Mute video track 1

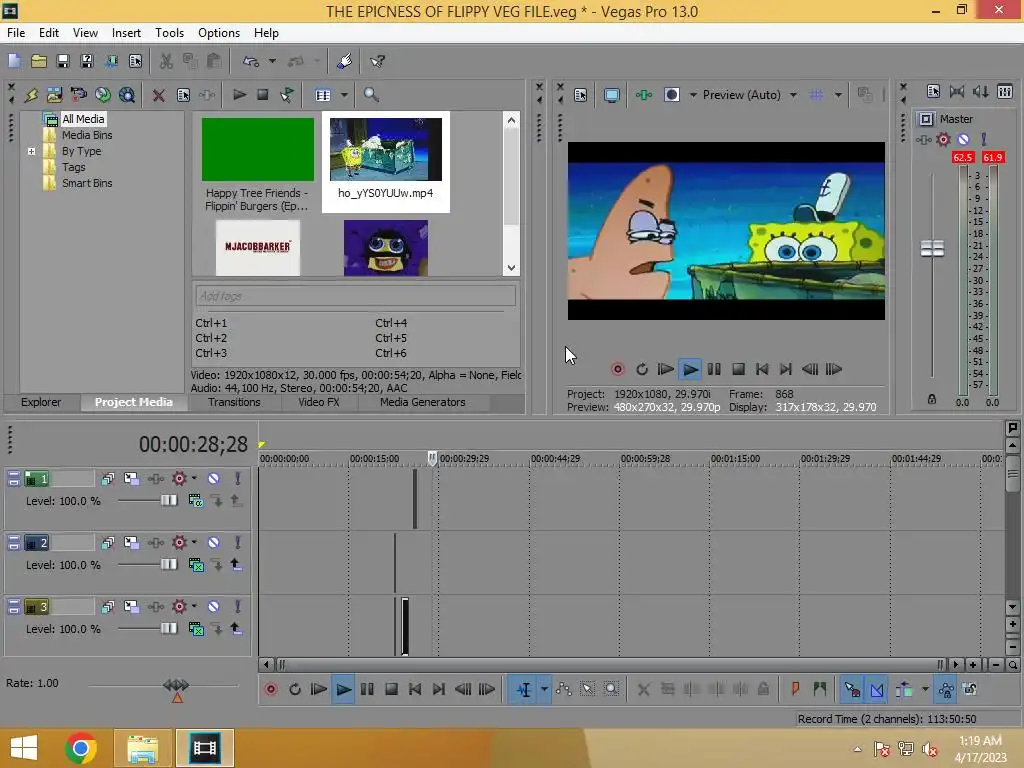[214, 479]
